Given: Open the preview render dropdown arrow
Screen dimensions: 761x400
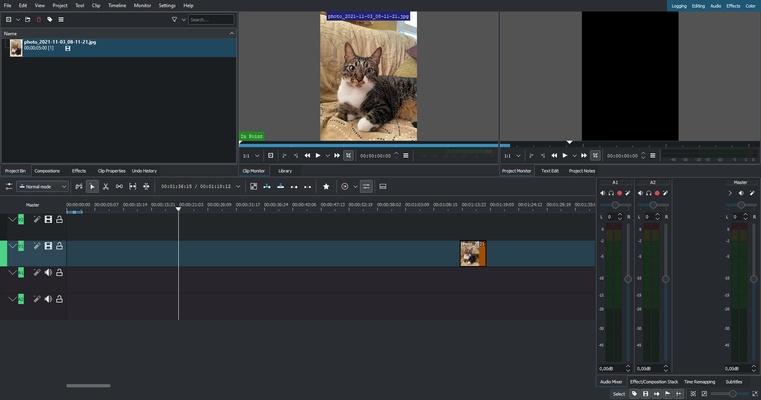Looking at the screenshot, I should click(x=355, y=186).
